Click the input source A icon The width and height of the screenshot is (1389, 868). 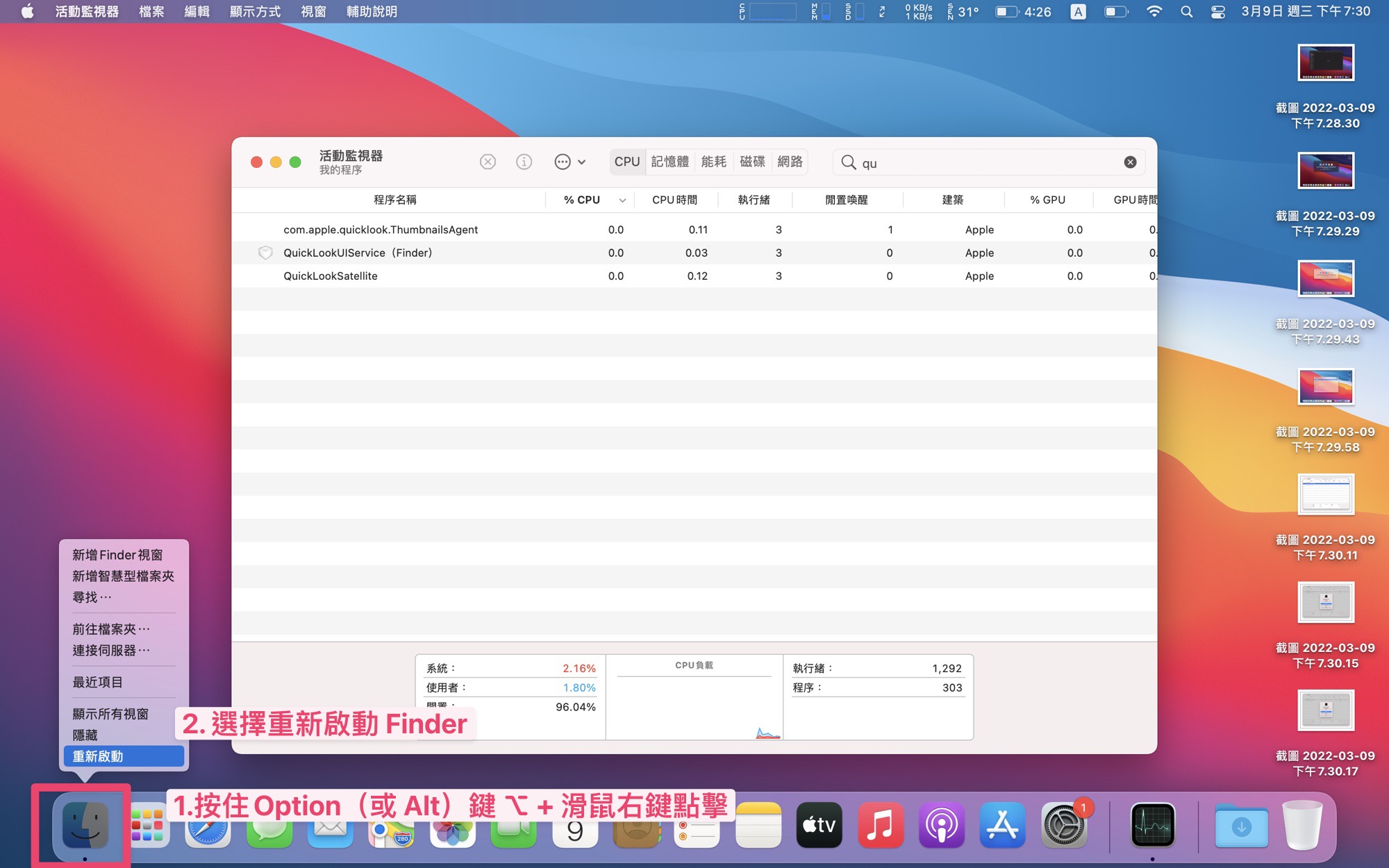click(x=1078, y=11)
